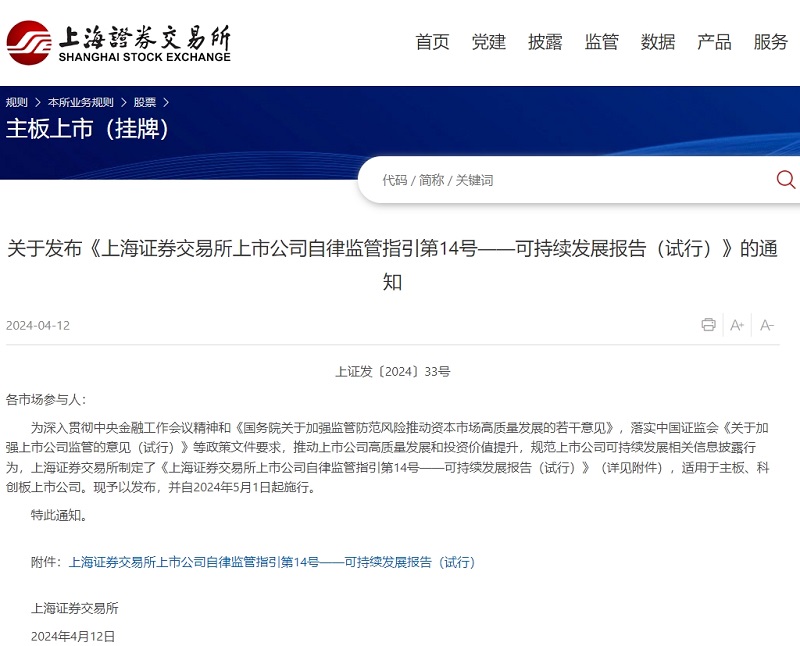Screen dimensions: 800x646
Task: Select 规则 in the breadcrumb trail
Action: [x=18, y=100]
